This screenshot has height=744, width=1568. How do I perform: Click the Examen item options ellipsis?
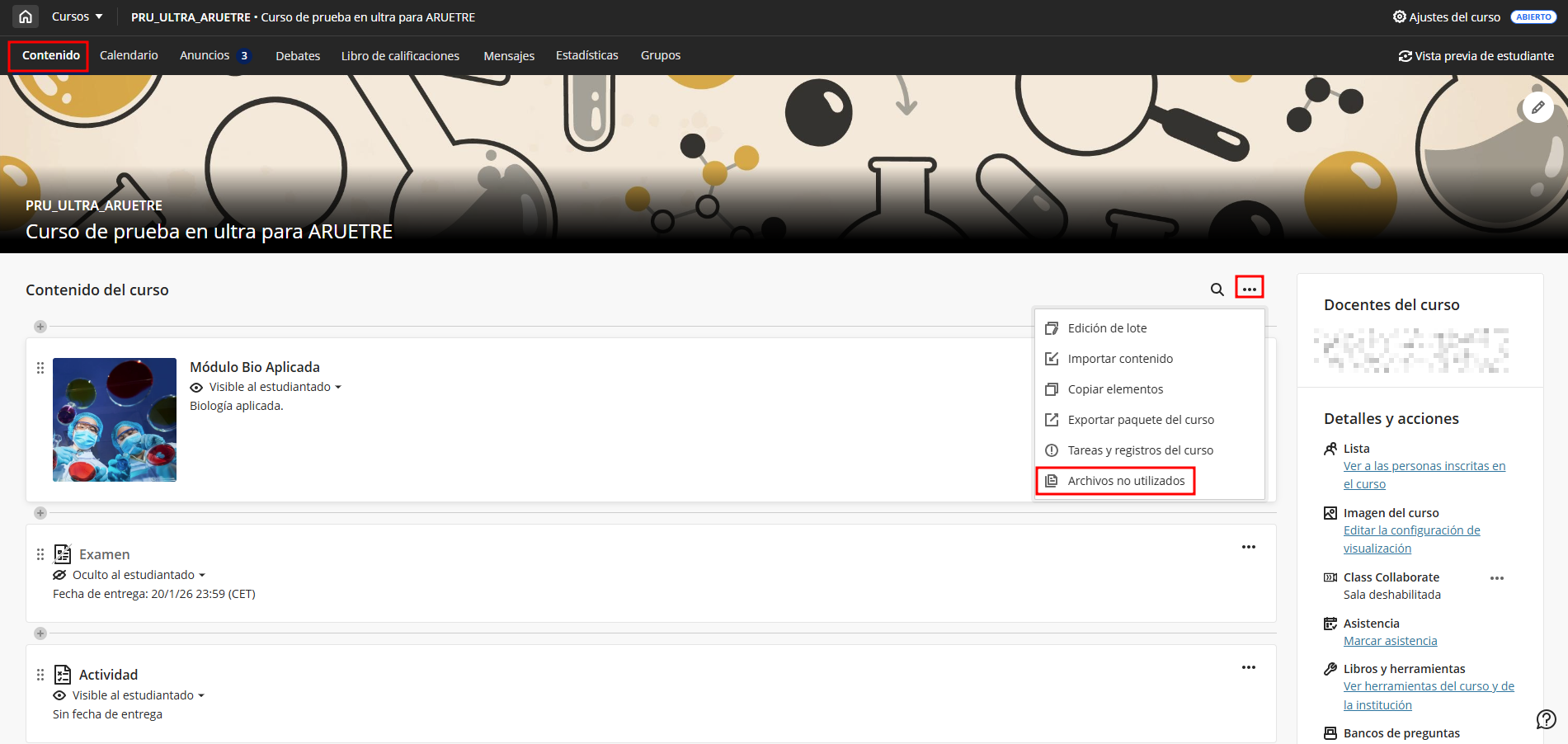pyautogui.click(x=1248, y=547)
